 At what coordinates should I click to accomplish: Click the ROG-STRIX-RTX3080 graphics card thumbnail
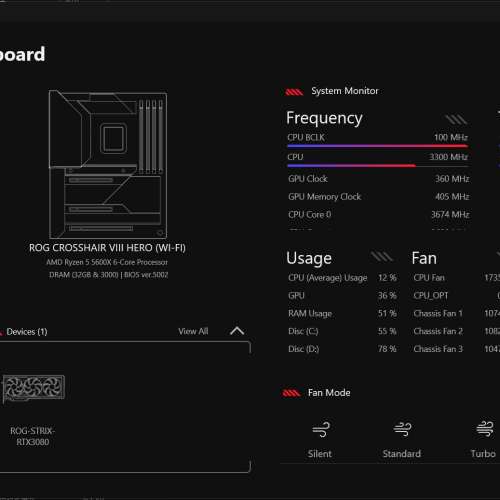(x=34, y=388)
